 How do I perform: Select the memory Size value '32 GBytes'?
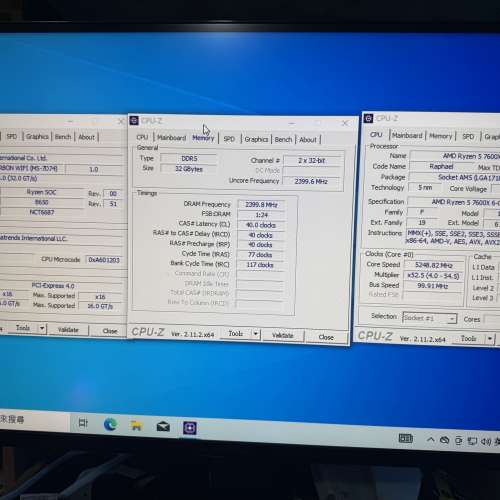click(189, 169)
